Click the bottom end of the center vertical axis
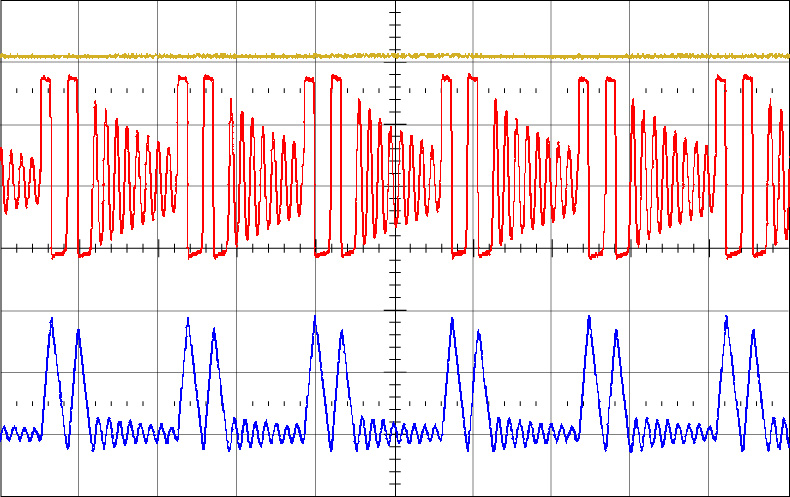 coord(396,492)
